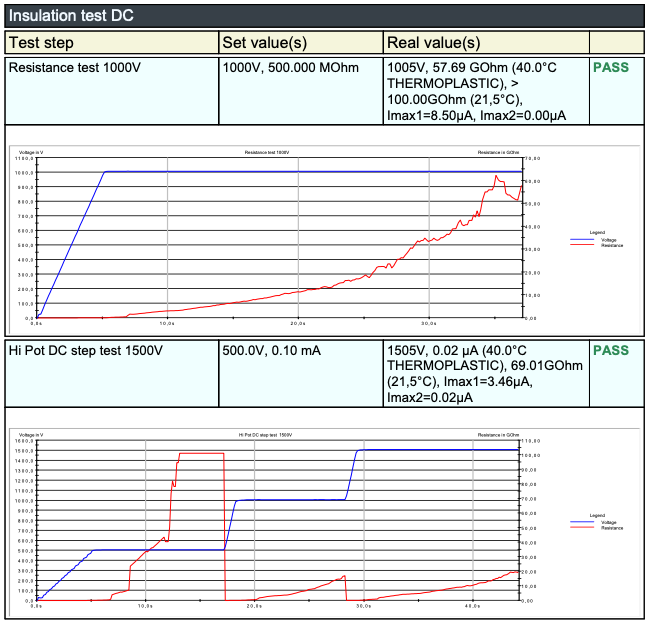Click the PASS result for Hi Pot DC test
This screenshot has height=626, width=655.
[x=611, y=351]
